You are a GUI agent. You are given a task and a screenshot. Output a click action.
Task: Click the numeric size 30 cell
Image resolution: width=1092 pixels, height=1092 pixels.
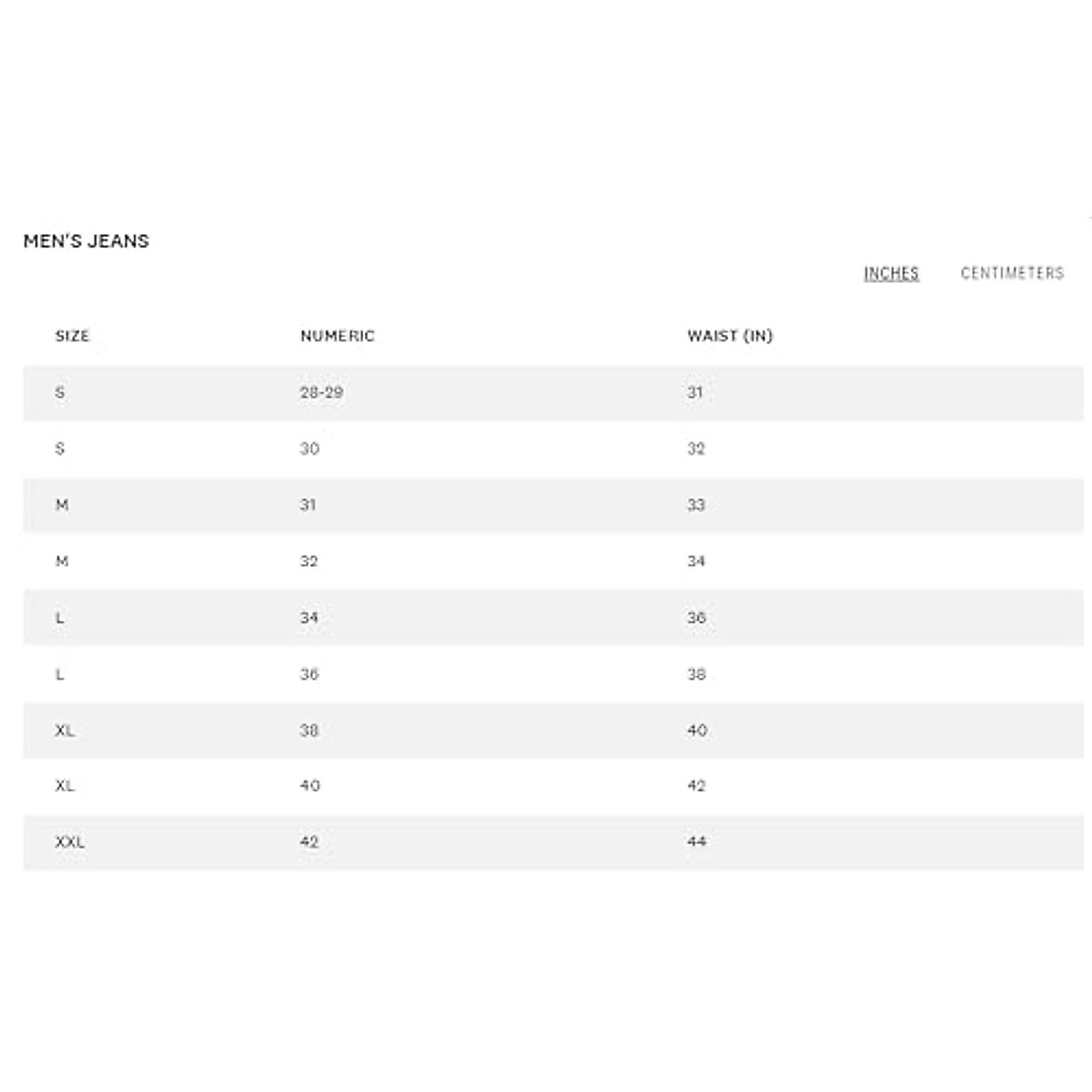pyautogui.click(x=309, y=449)
